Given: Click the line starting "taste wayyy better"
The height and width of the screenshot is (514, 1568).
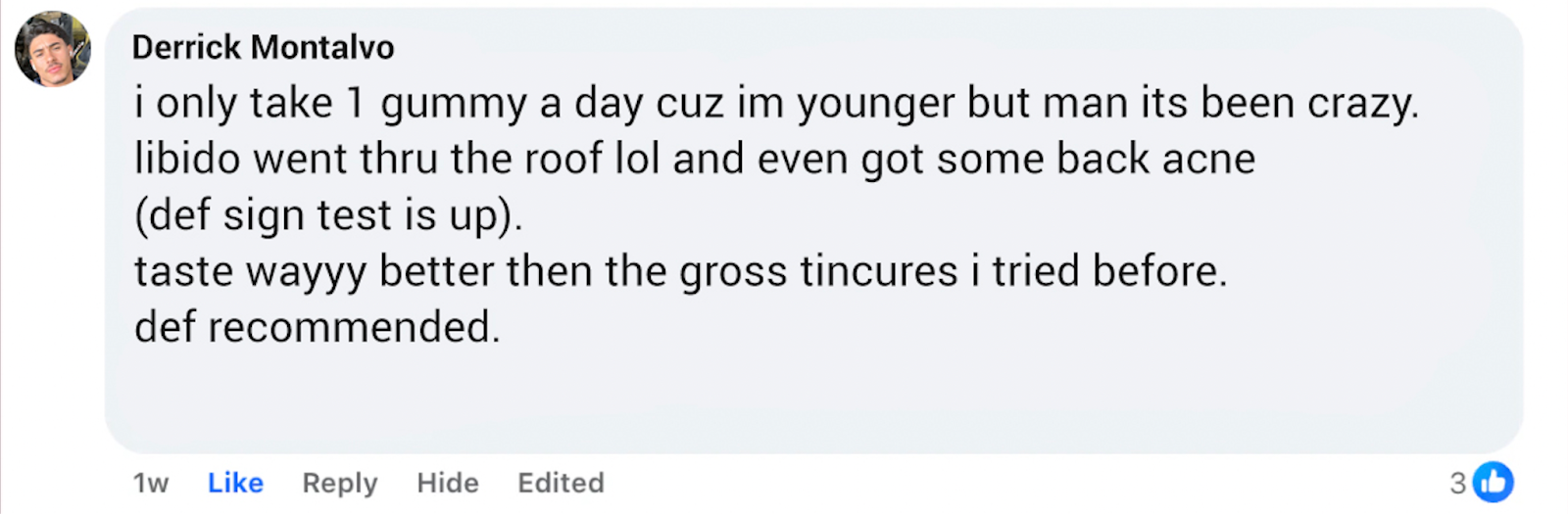Looking at the screenshot, I should pyautogui.click(x=680, y=271).
